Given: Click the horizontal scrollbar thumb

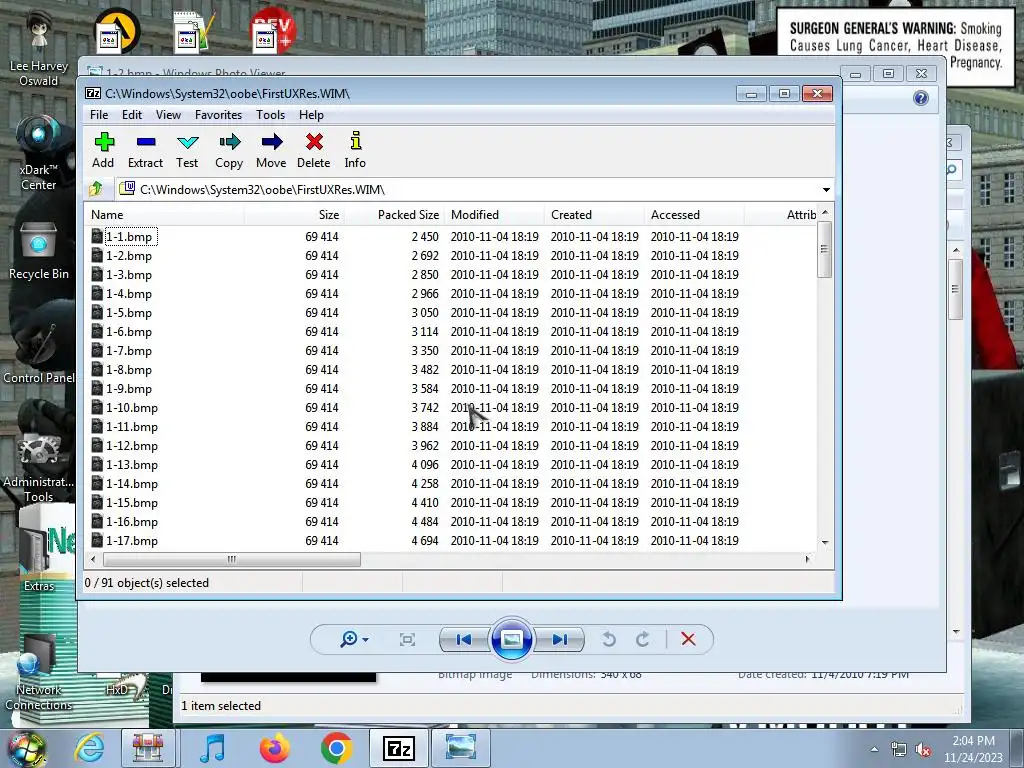Looking at the screenshot, I should pos(232,559).
